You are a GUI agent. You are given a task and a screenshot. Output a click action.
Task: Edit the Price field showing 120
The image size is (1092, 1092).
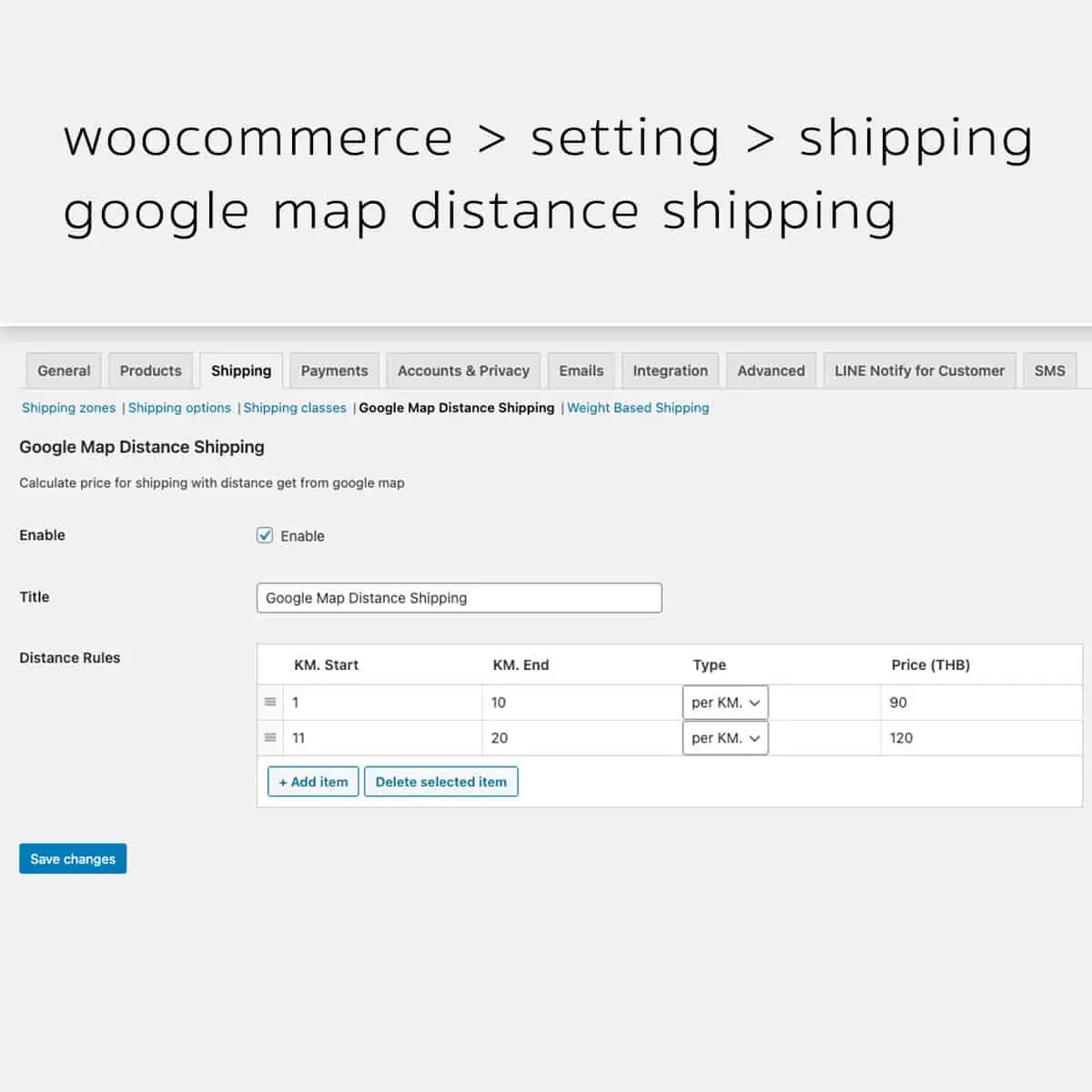978,738
